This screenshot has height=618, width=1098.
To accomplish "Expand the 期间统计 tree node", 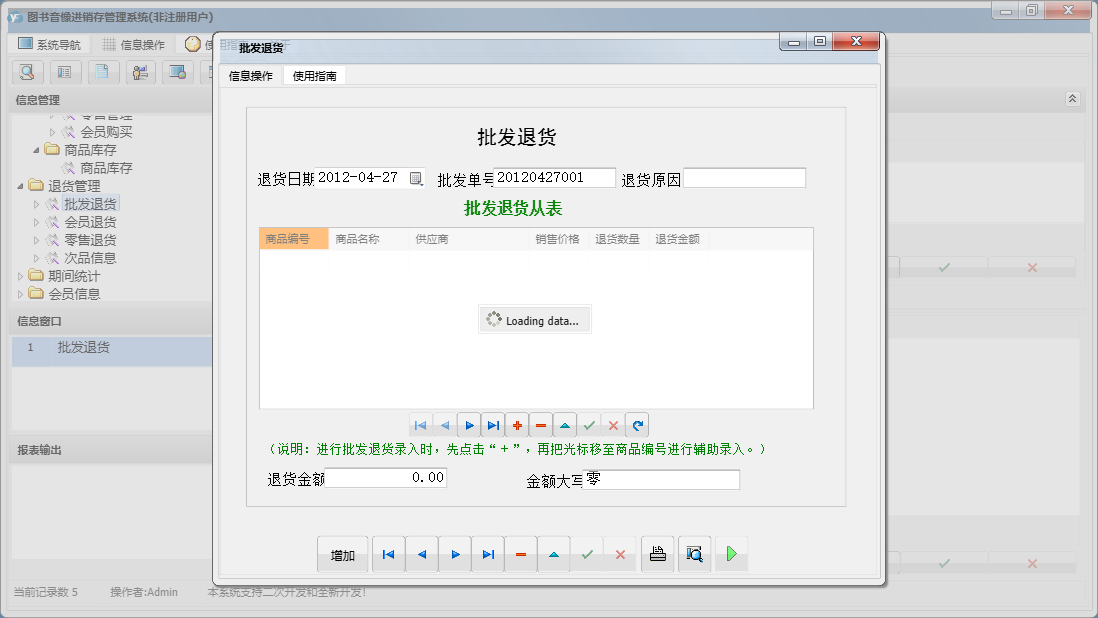I will click(x=21, y=275).
